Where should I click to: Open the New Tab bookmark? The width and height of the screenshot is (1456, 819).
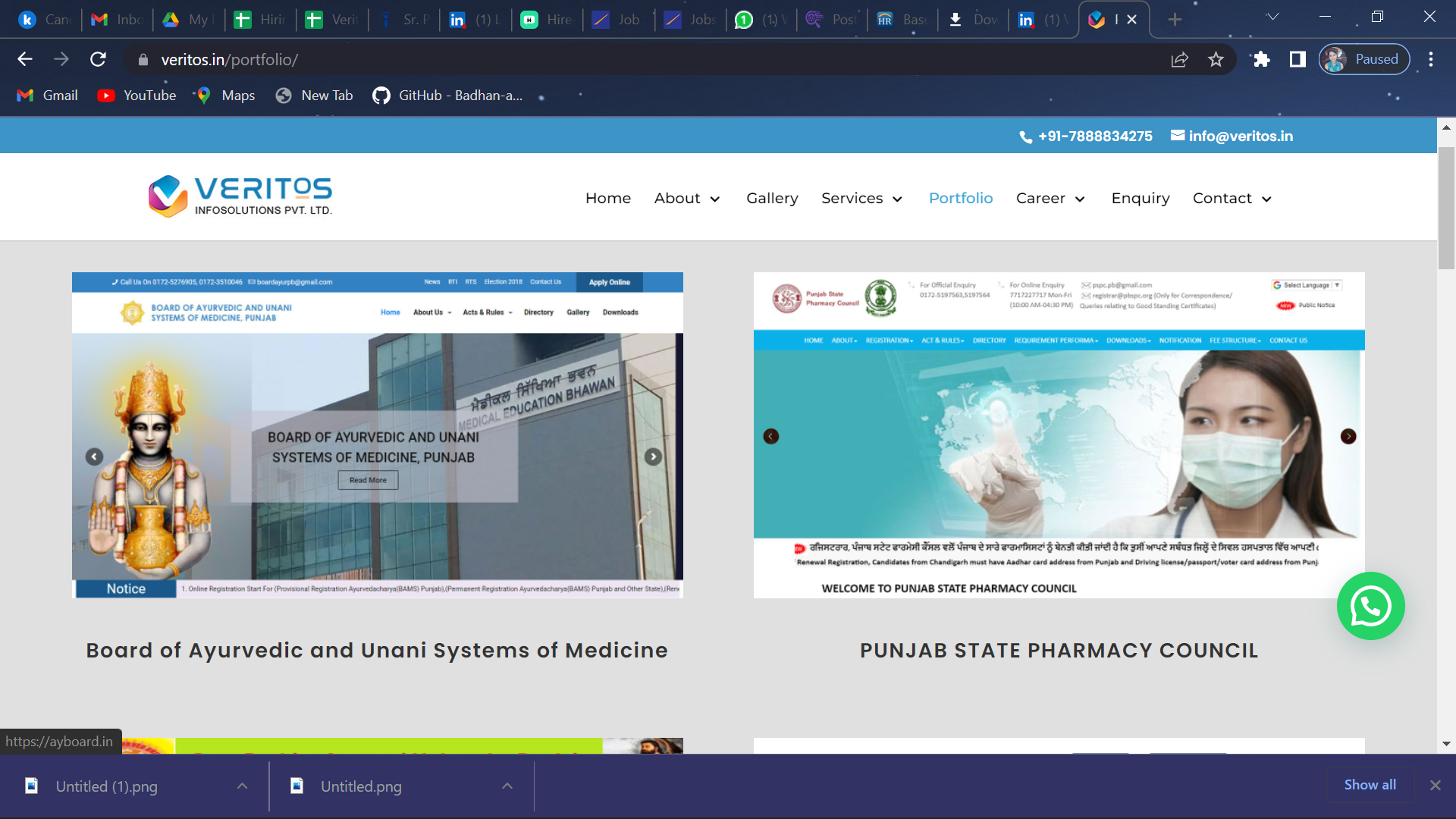click(x=314, y=96)
